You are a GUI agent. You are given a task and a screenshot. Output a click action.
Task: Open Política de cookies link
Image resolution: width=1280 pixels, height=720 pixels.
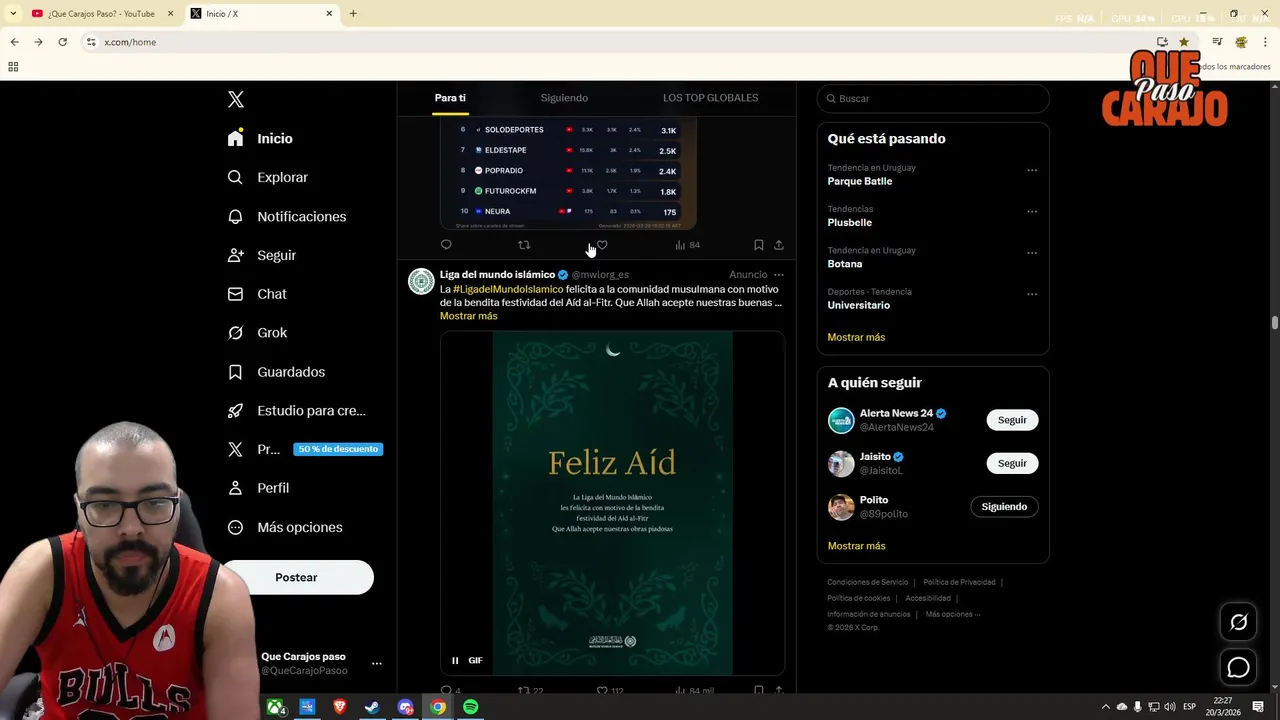tap(858, 598)
